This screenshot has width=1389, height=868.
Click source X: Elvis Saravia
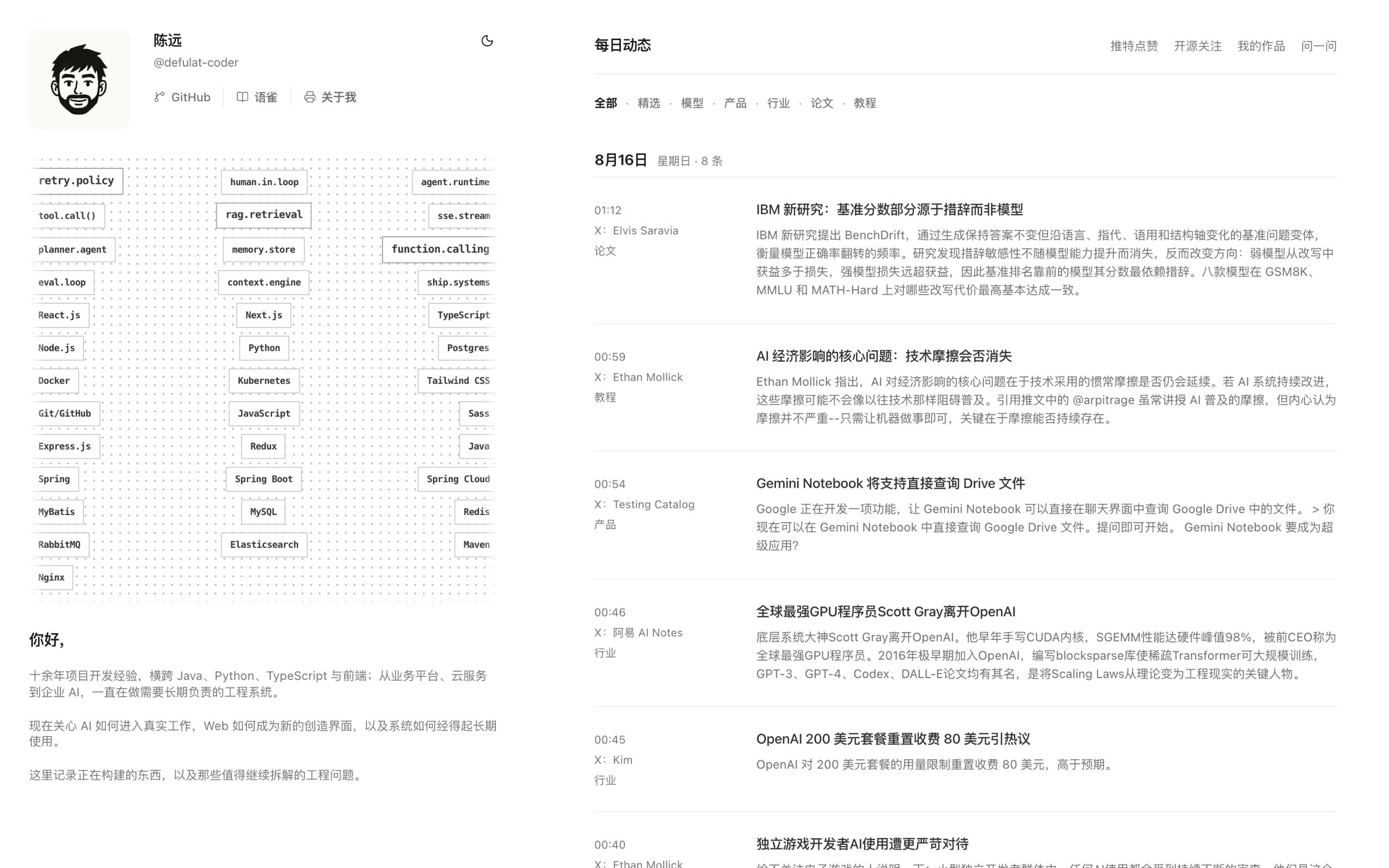point(636,230)
